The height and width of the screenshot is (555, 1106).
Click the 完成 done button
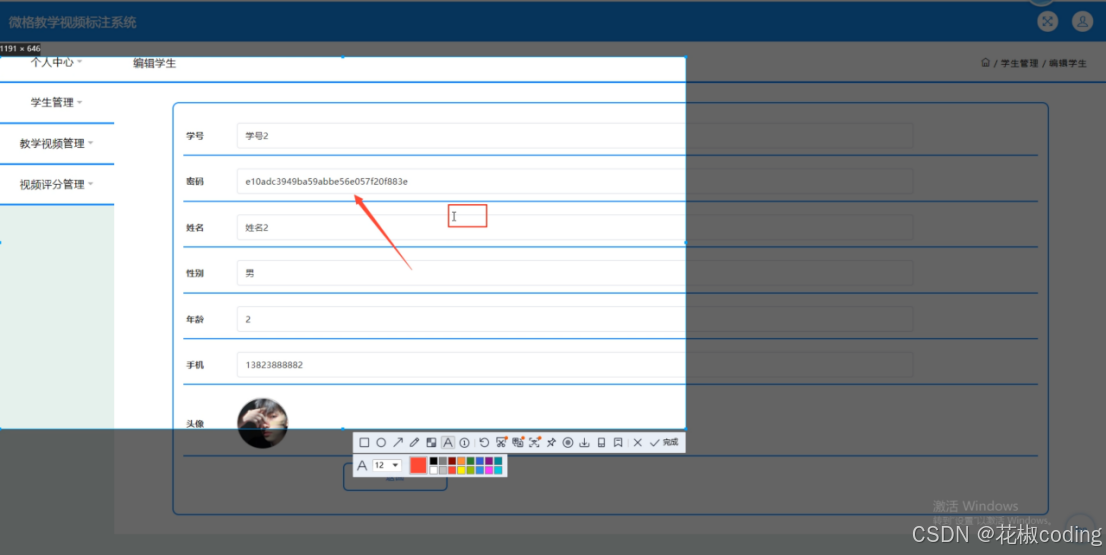(664, 442)
